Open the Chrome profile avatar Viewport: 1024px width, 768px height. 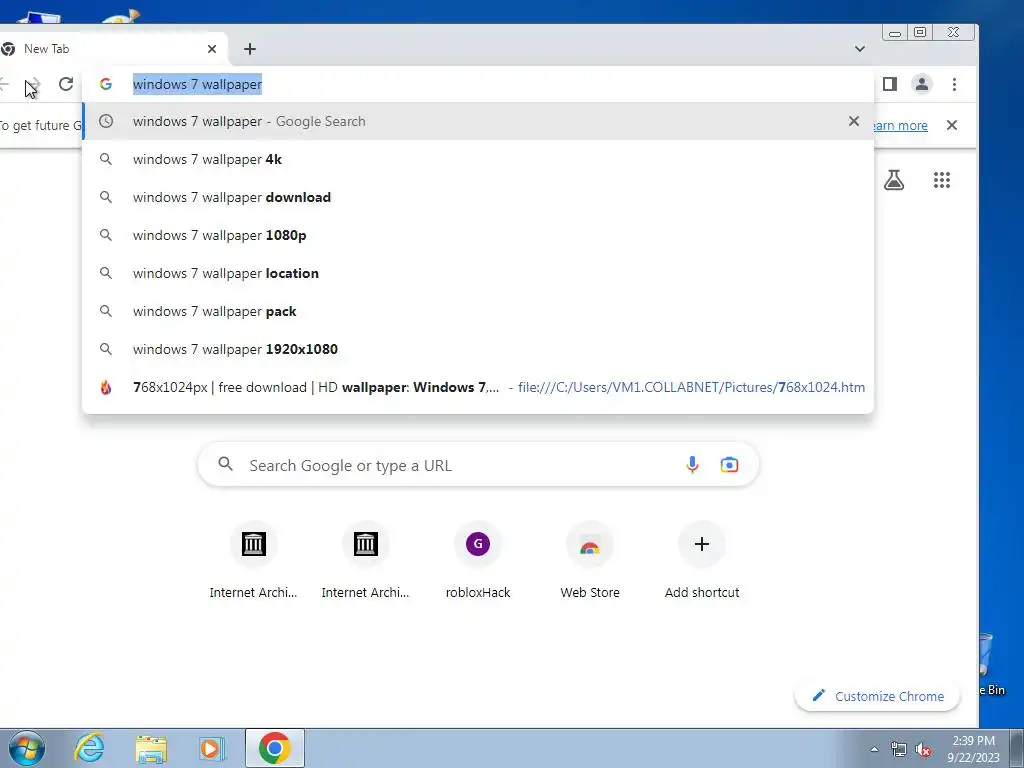click(x=921, y=84)
